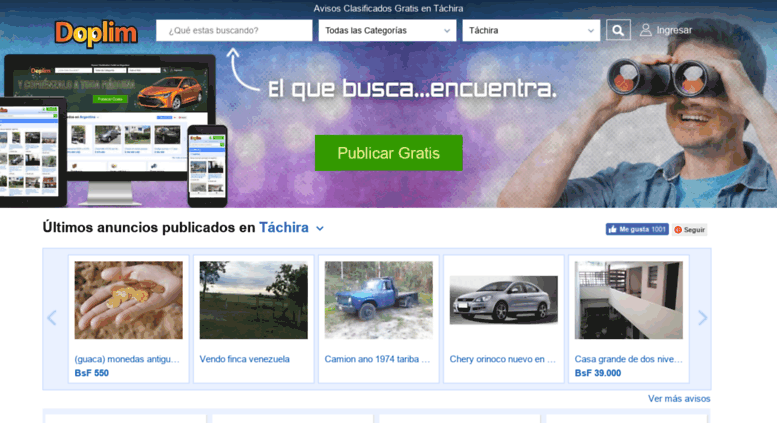Screen dimensions: 777x423
Task: Click the user profile icon beside Ingresar
Action: tap(645, 30)
